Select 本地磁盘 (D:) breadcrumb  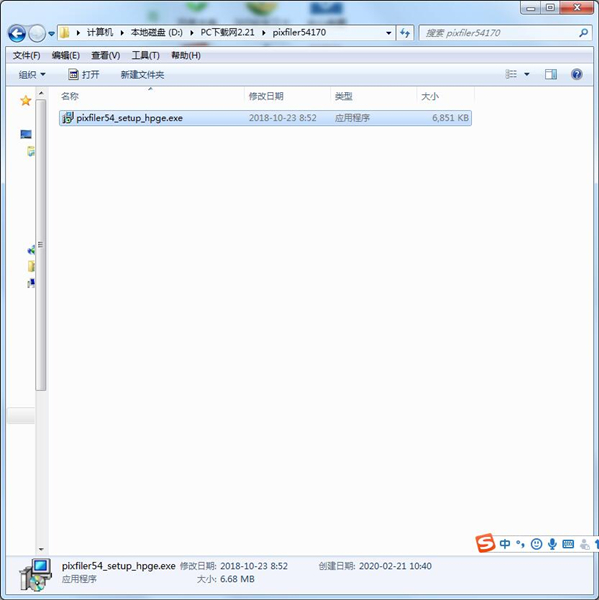157,33
